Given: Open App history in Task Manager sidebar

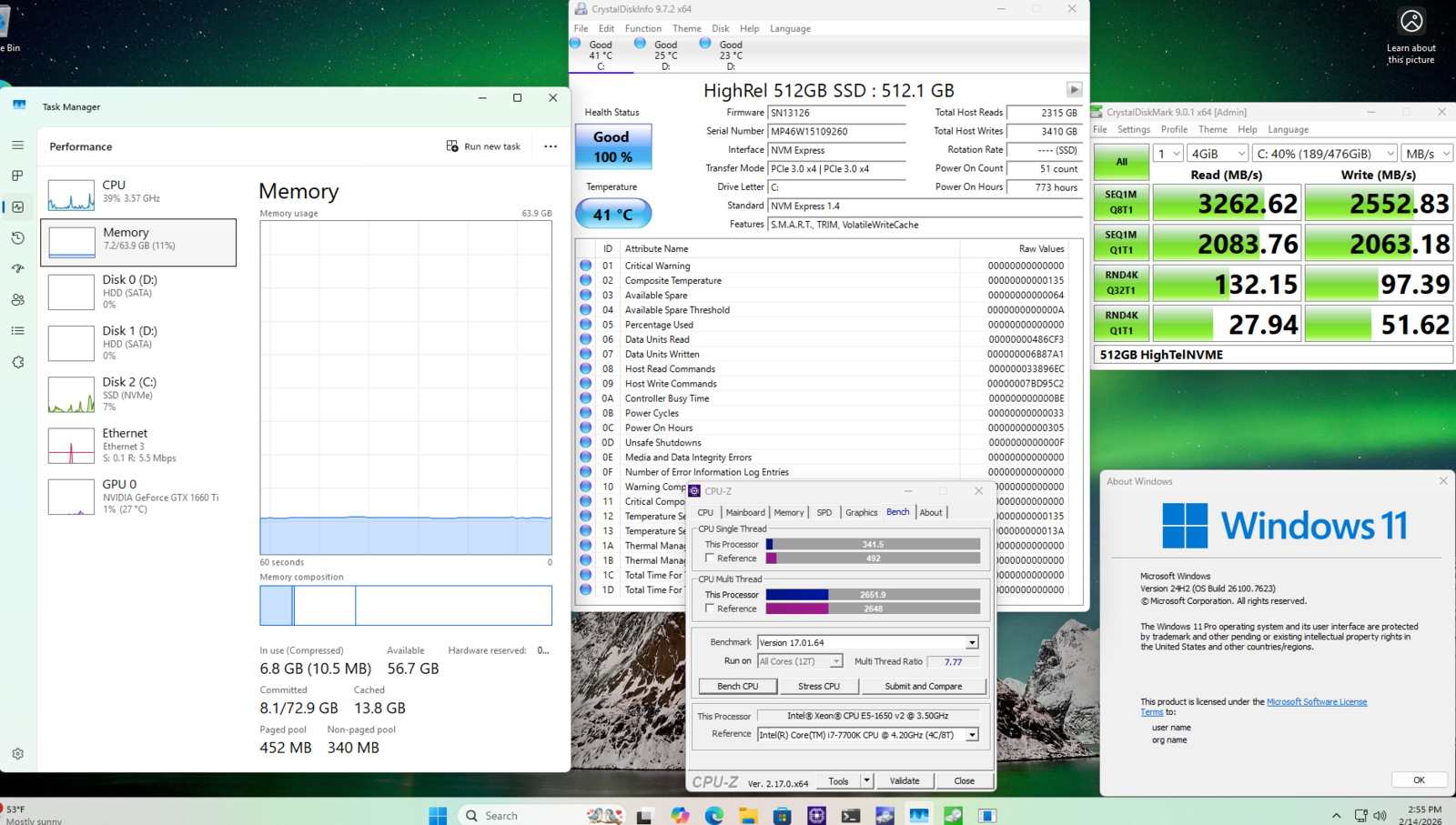Looking at the screenshot, I should tap(17, 237).
